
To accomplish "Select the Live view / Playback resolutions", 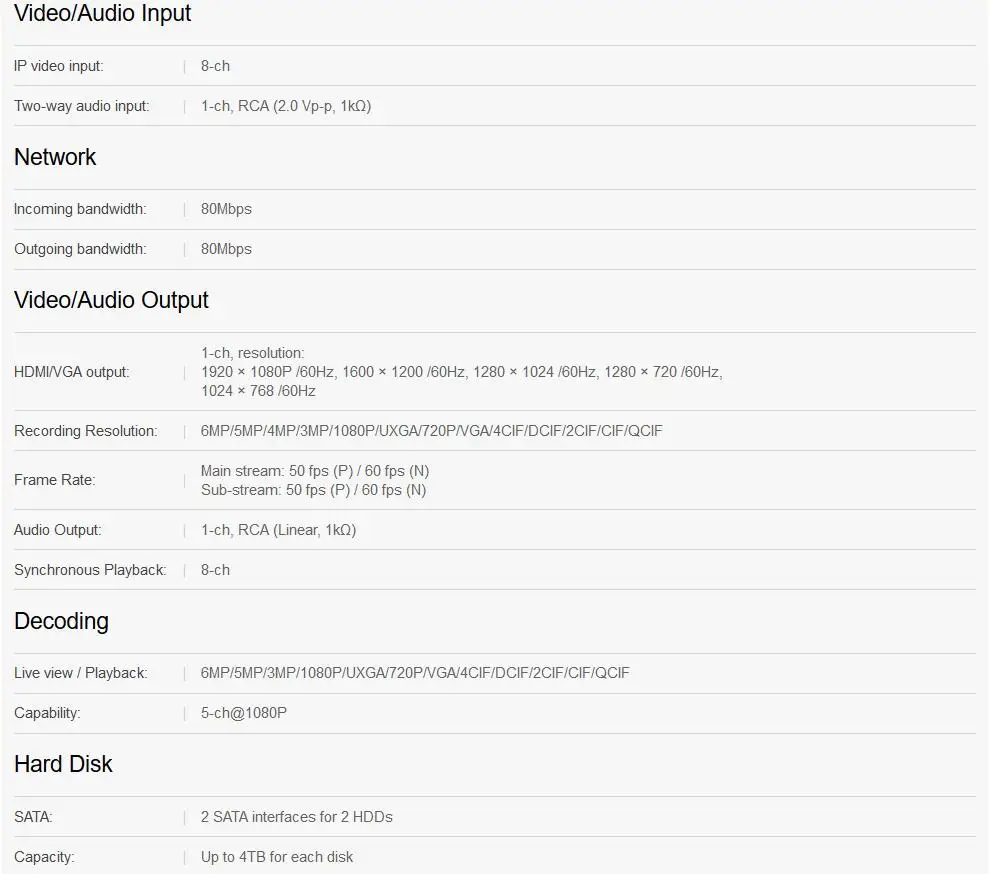I will (415, 673).
